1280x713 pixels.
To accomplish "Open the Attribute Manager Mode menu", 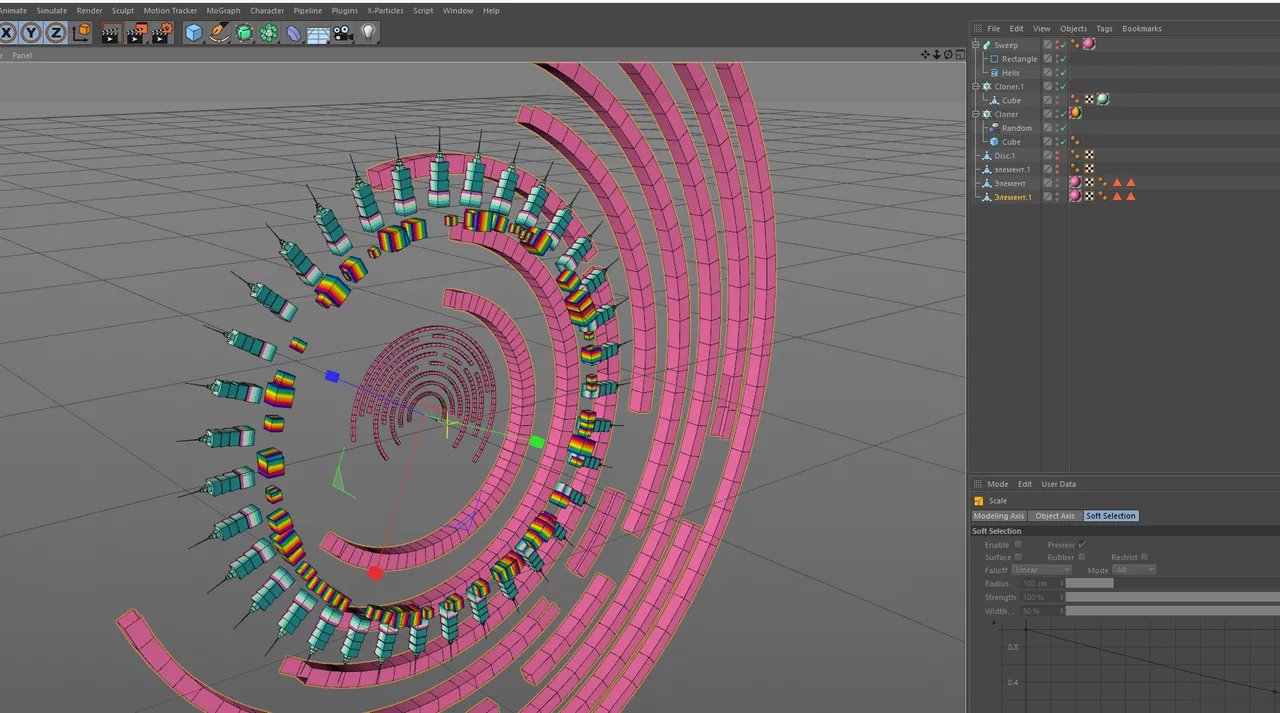I will [x=998, y=484].
